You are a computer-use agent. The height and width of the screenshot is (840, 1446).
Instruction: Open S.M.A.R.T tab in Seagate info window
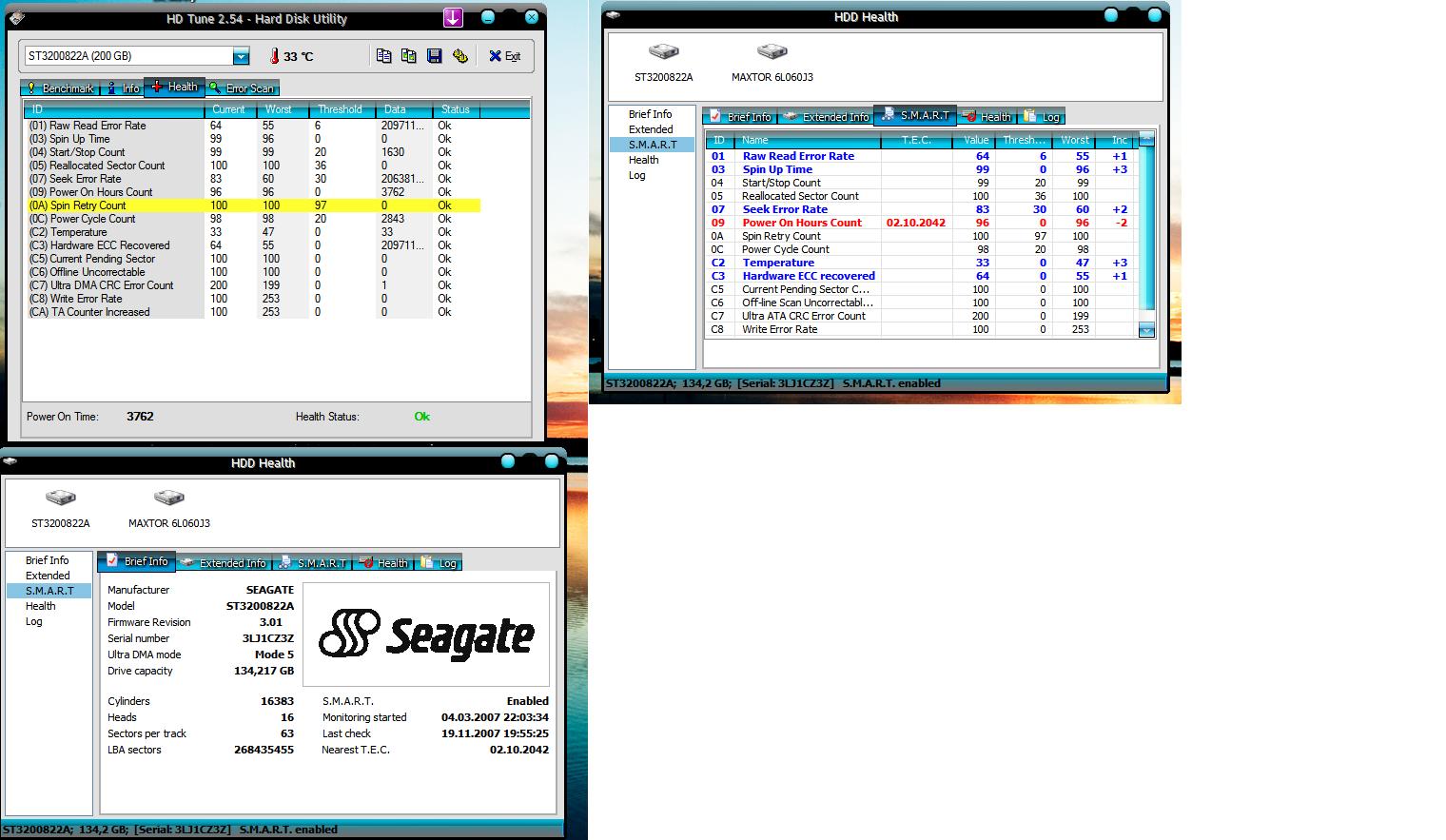(313, 563)
